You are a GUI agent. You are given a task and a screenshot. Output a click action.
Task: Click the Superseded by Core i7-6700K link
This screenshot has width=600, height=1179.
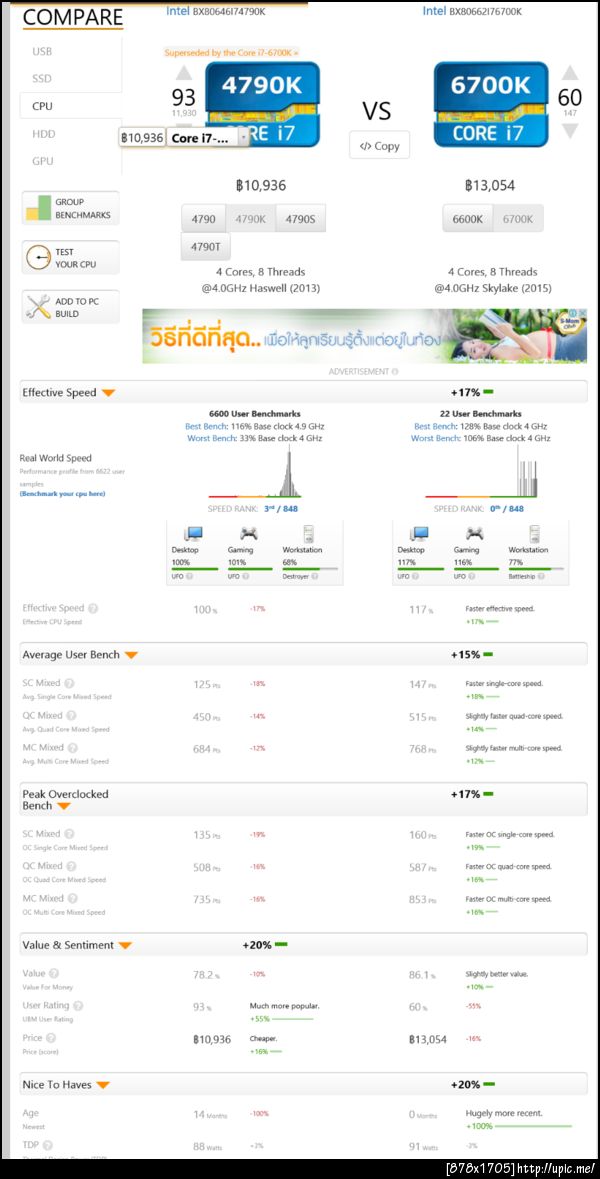[x=231, y=53]
